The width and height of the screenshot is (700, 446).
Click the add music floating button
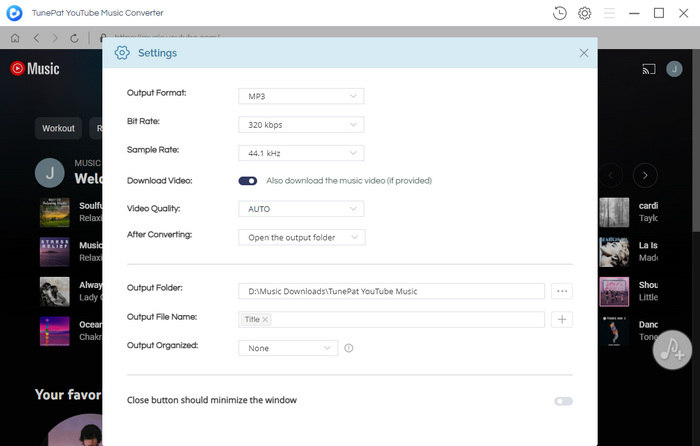coord(672,350)
